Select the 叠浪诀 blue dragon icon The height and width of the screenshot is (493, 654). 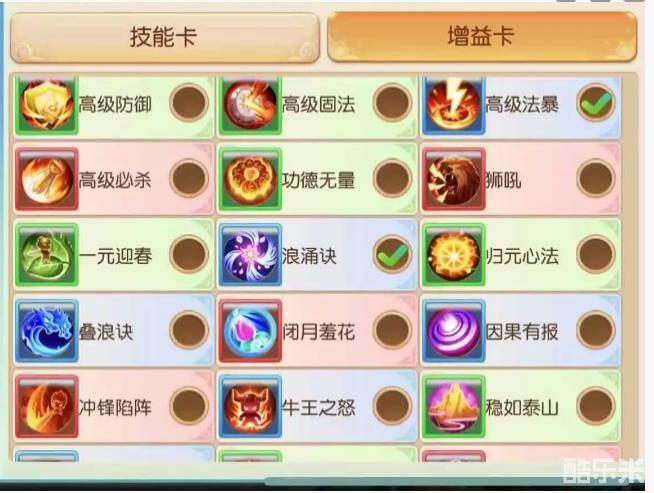tap(46, 330)
